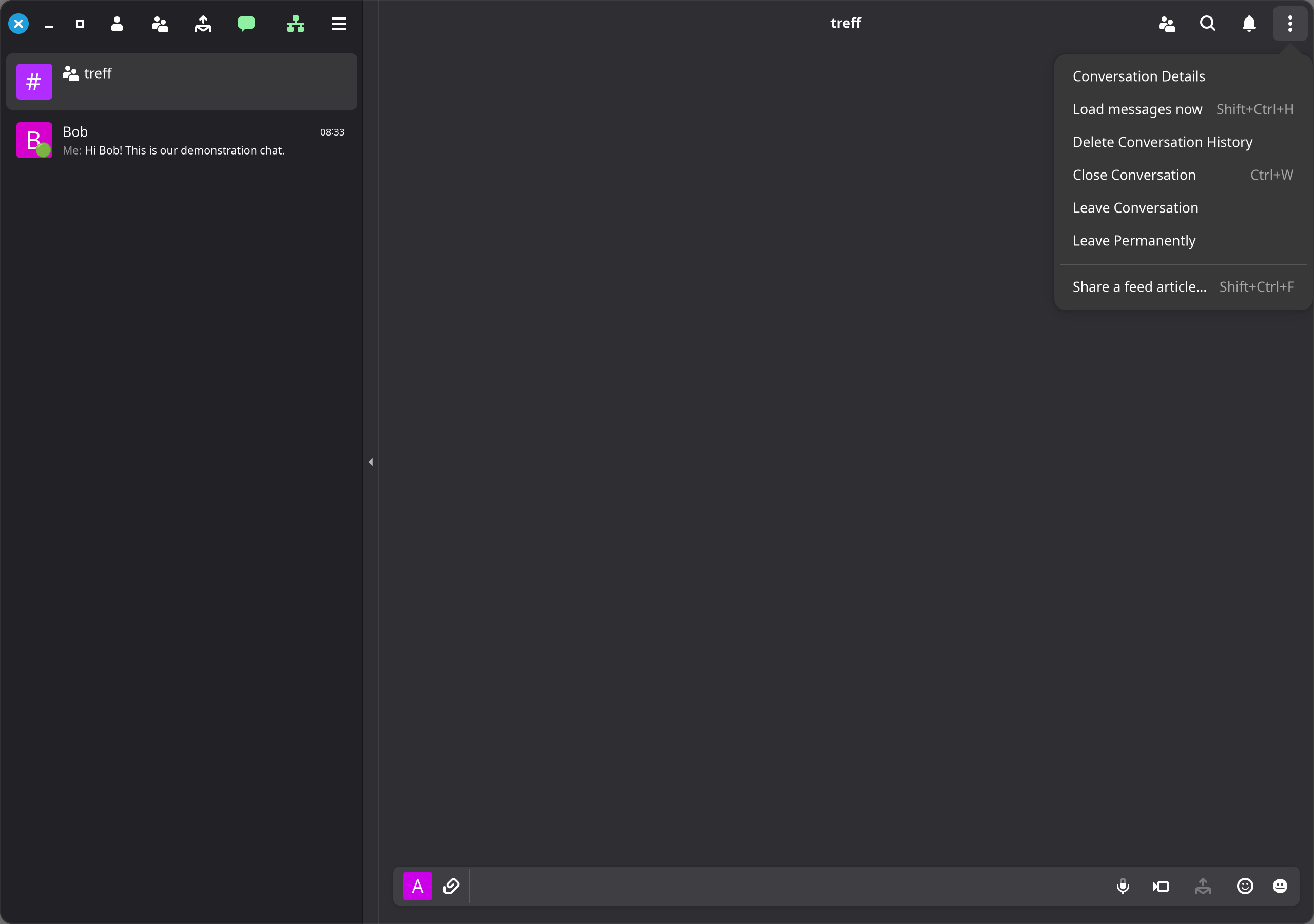Open the filled smiley stickers icon
This screenshot has height=924, width=1314.
pyautogui.click(x=1280, y=886)
